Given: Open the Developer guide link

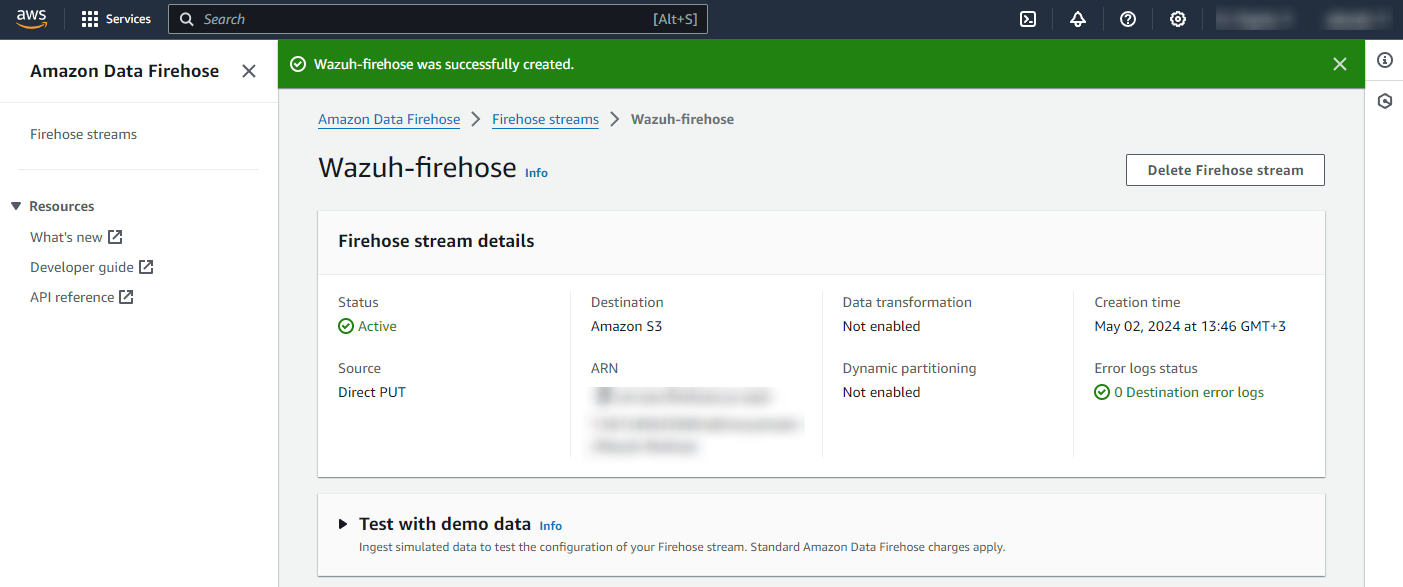Looking at the screenshot, I should click(91, 267).
